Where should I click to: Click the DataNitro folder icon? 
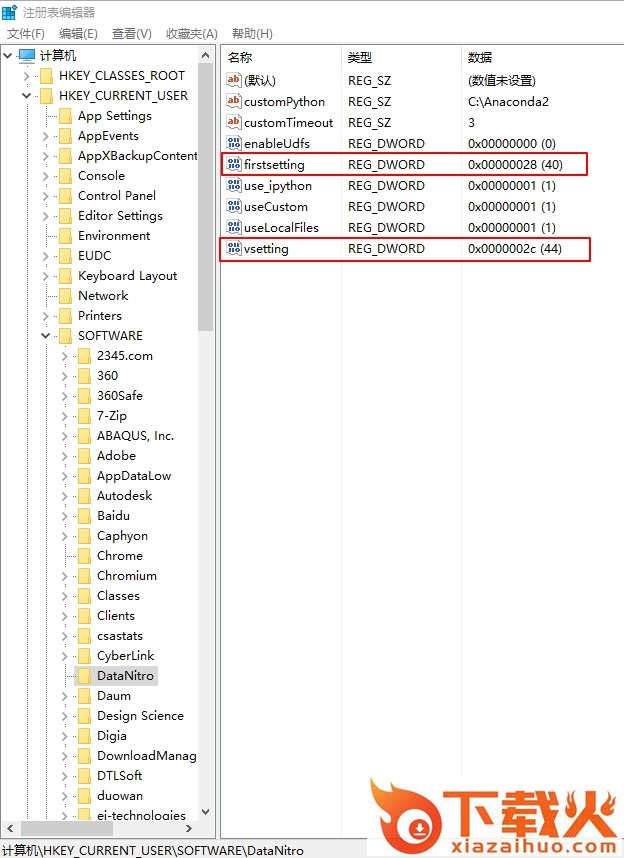[84, 675]
